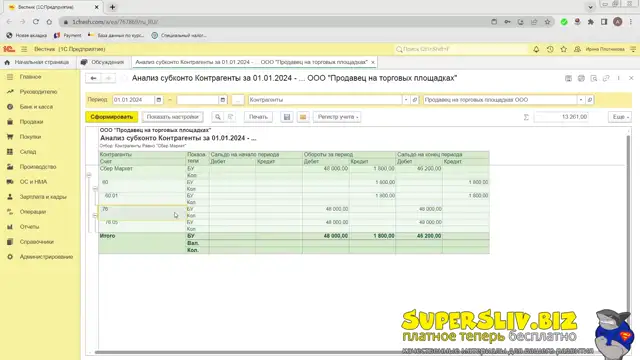Collapse account 76 group in report
The height and width of the screenshot is (360, 640).
95,215
